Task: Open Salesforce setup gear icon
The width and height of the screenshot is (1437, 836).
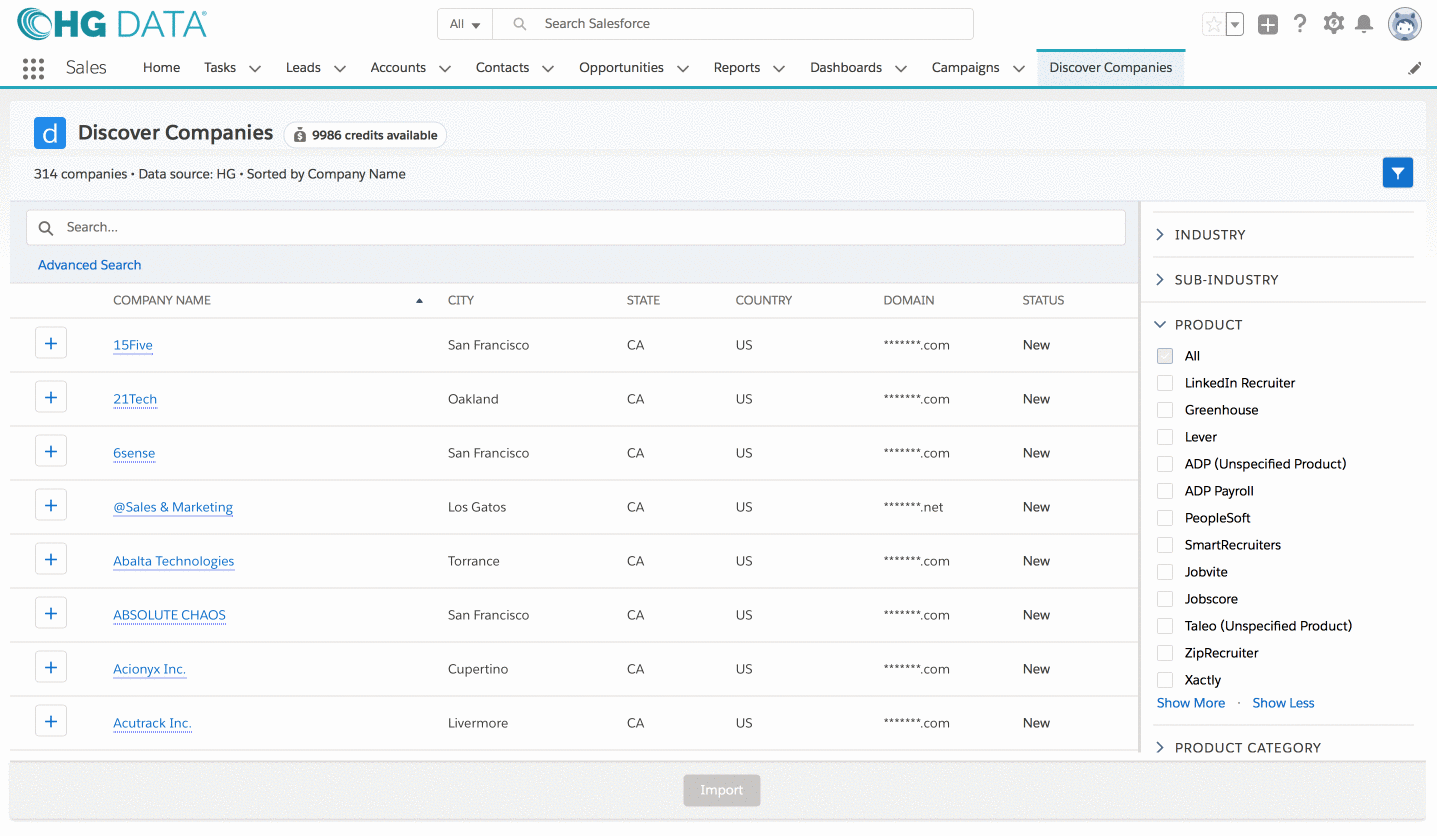Action: [1333, 24]
